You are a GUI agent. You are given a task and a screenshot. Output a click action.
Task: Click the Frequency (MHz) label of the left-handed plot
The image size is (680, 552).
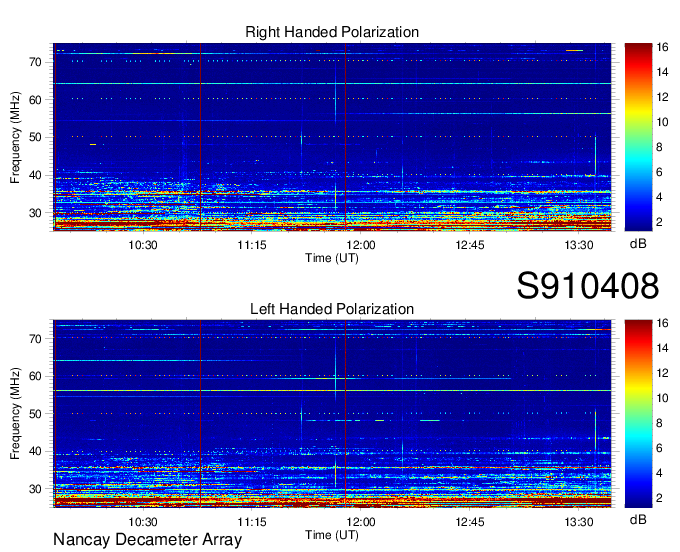[x=15, y=414]
